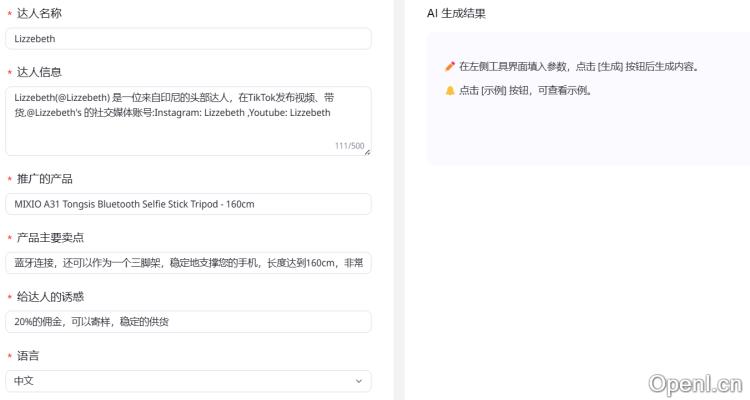Open the 语言 dropdown showing 中文

[x=188, y=381]
